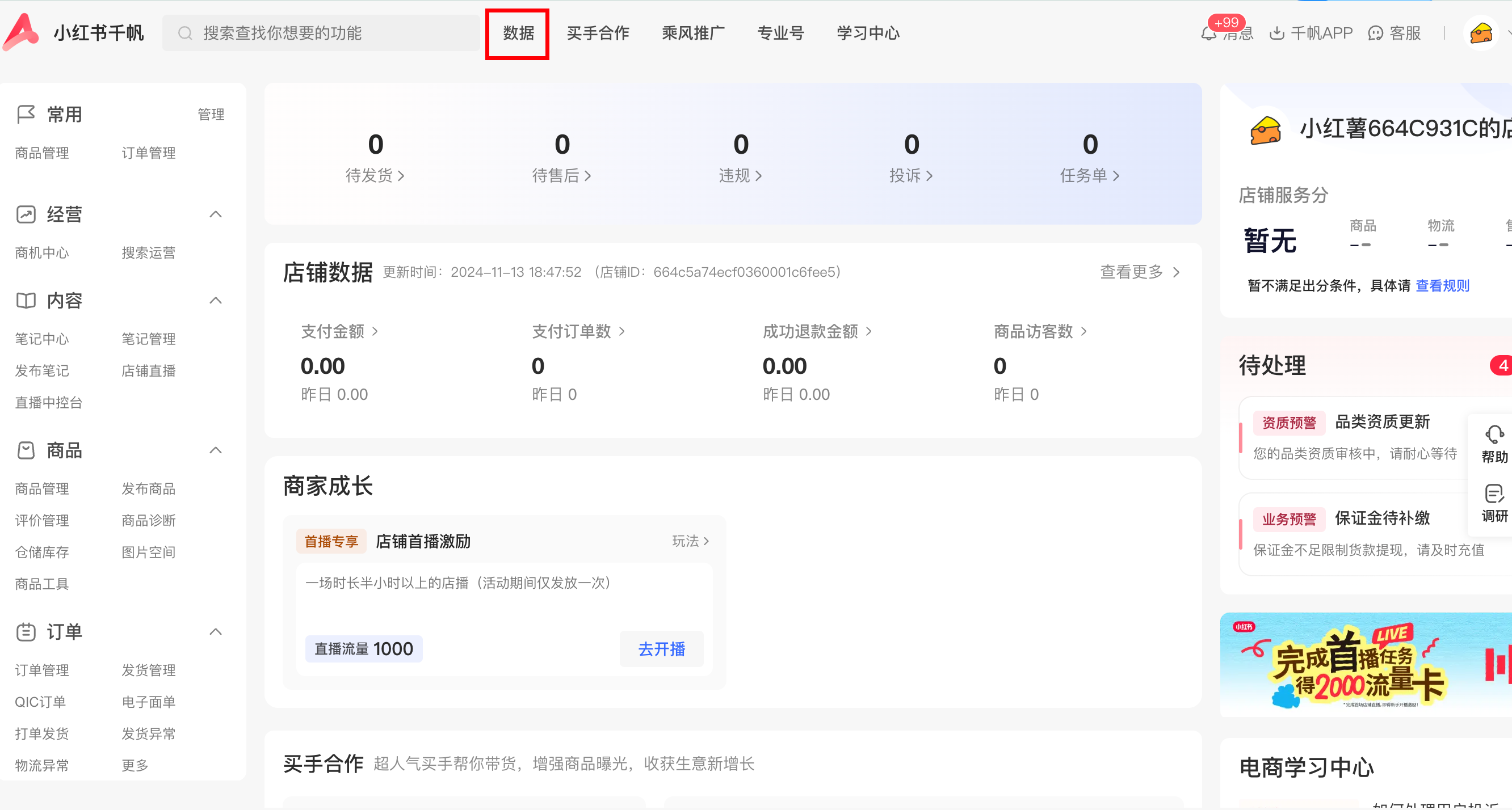Collapse the 内容 sidebar section

click(x=216, y=300)
